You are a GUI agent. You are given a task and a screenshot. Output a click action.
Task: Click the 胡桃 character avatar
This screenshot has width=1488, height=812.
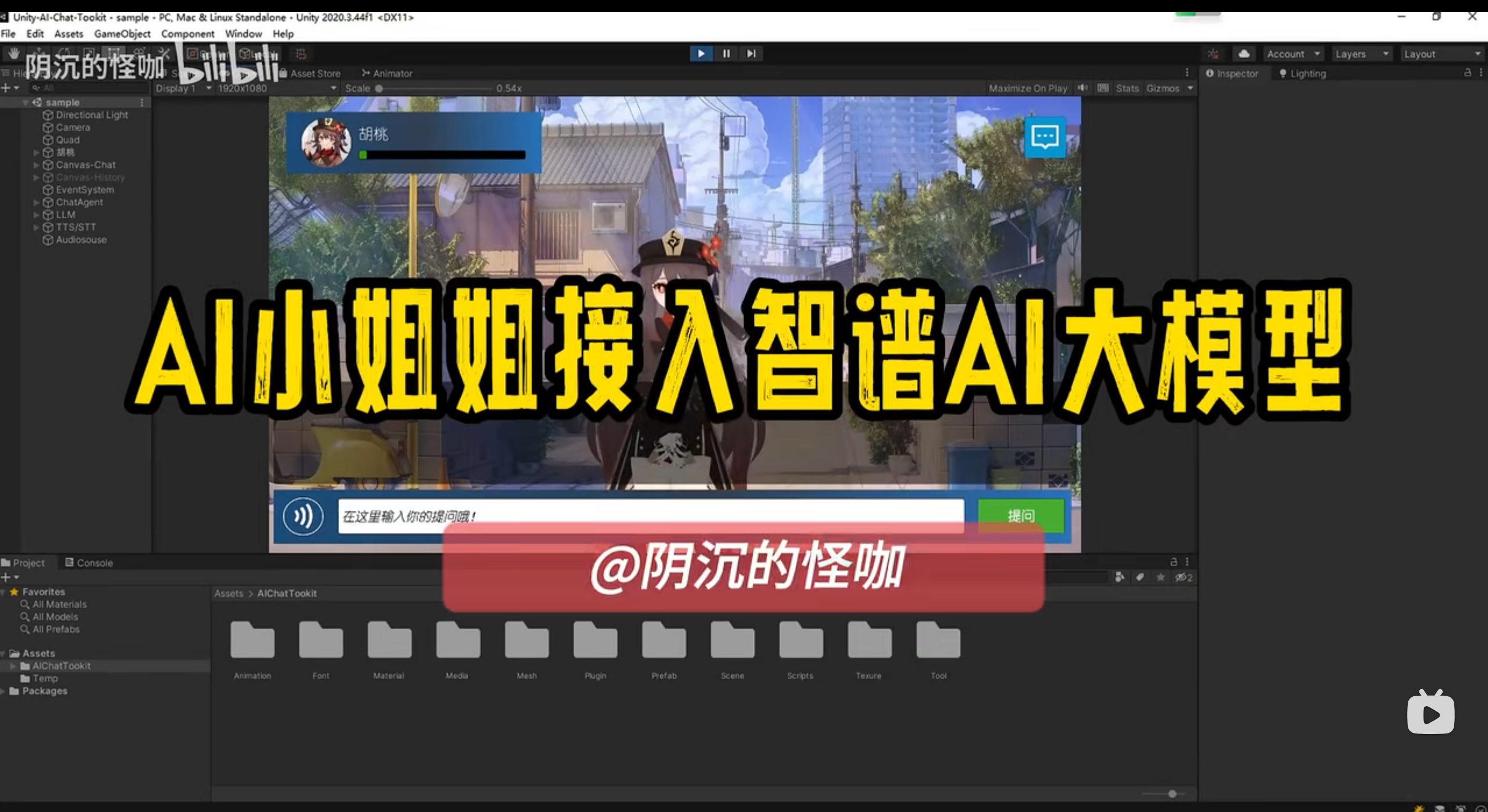pos(326,143)
